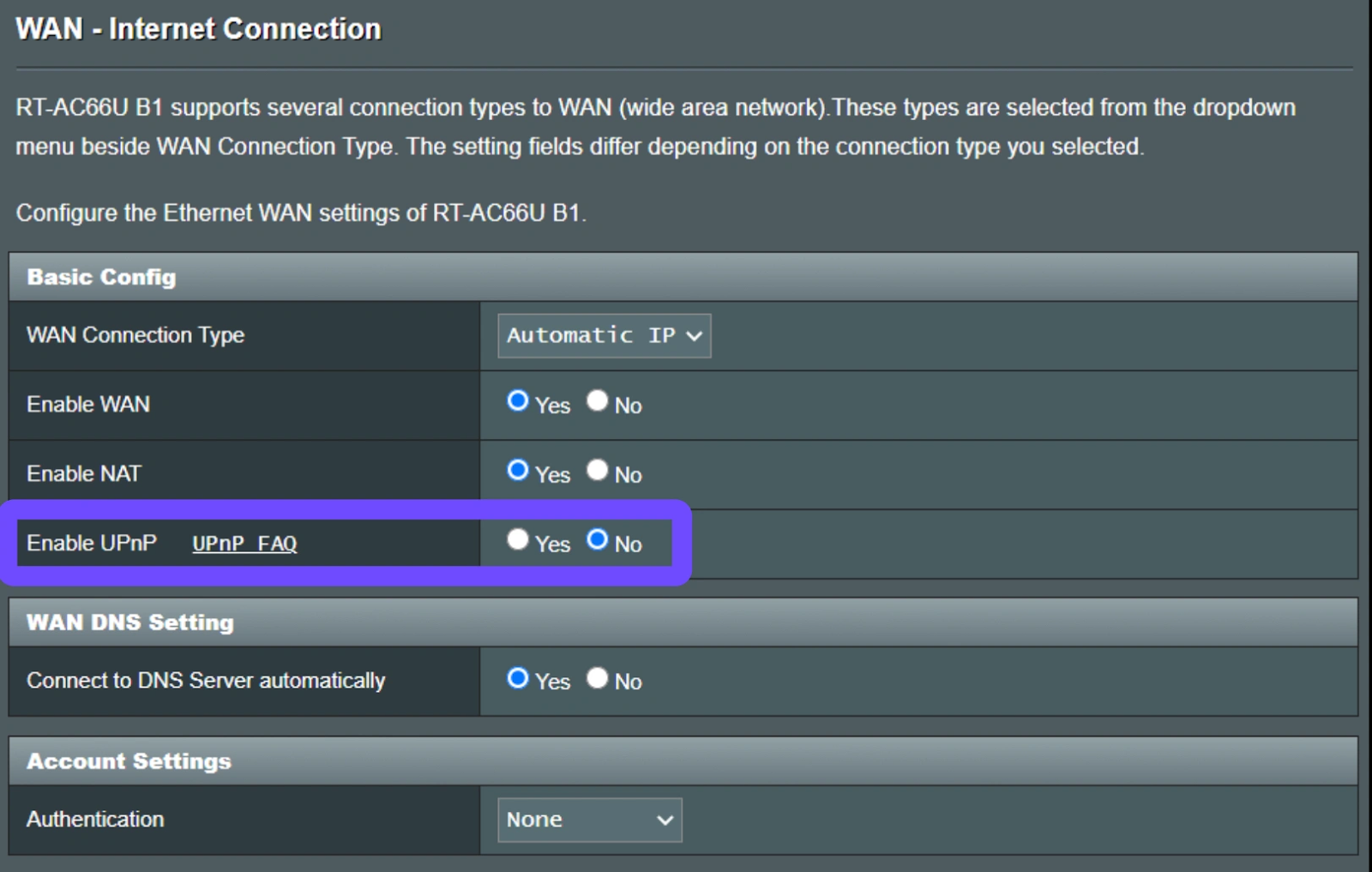1372x872 pixels.
Task: Select No for automatic DNS Server connection
Action: coord(598,678)
